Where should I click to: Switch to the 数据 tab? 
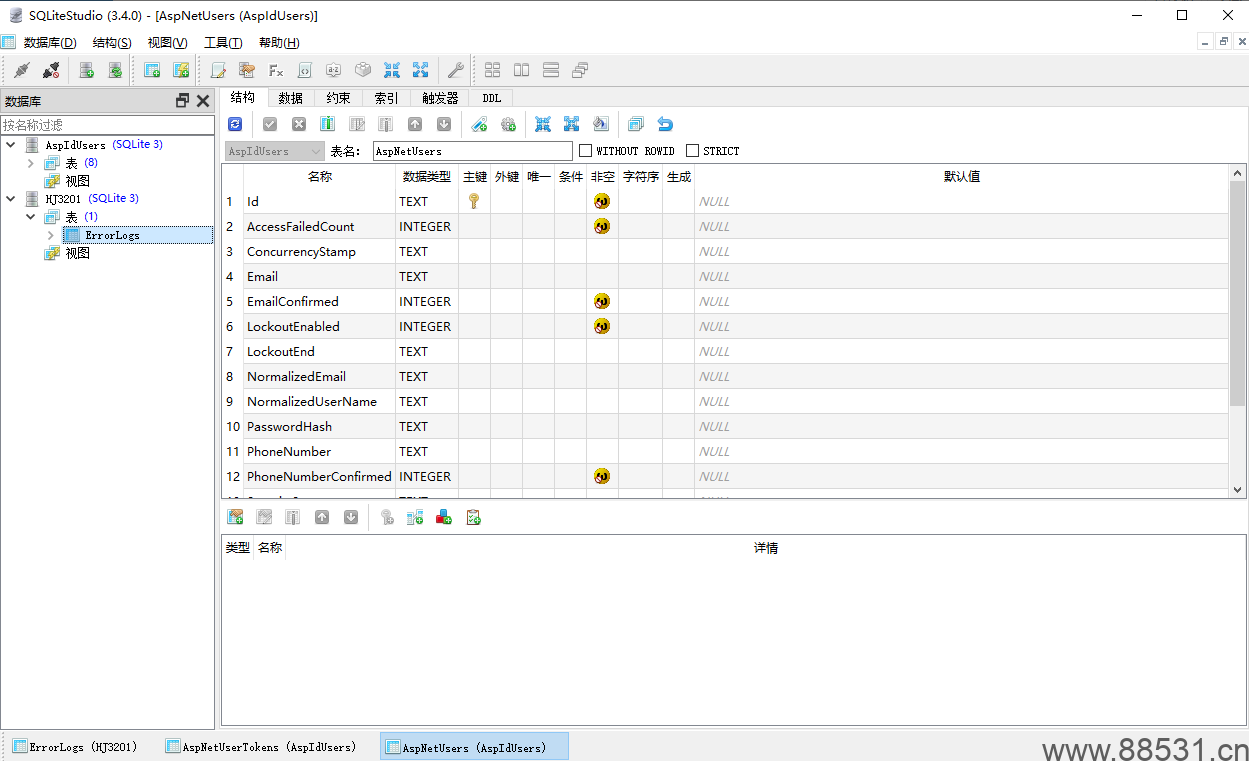pos(291,98)
